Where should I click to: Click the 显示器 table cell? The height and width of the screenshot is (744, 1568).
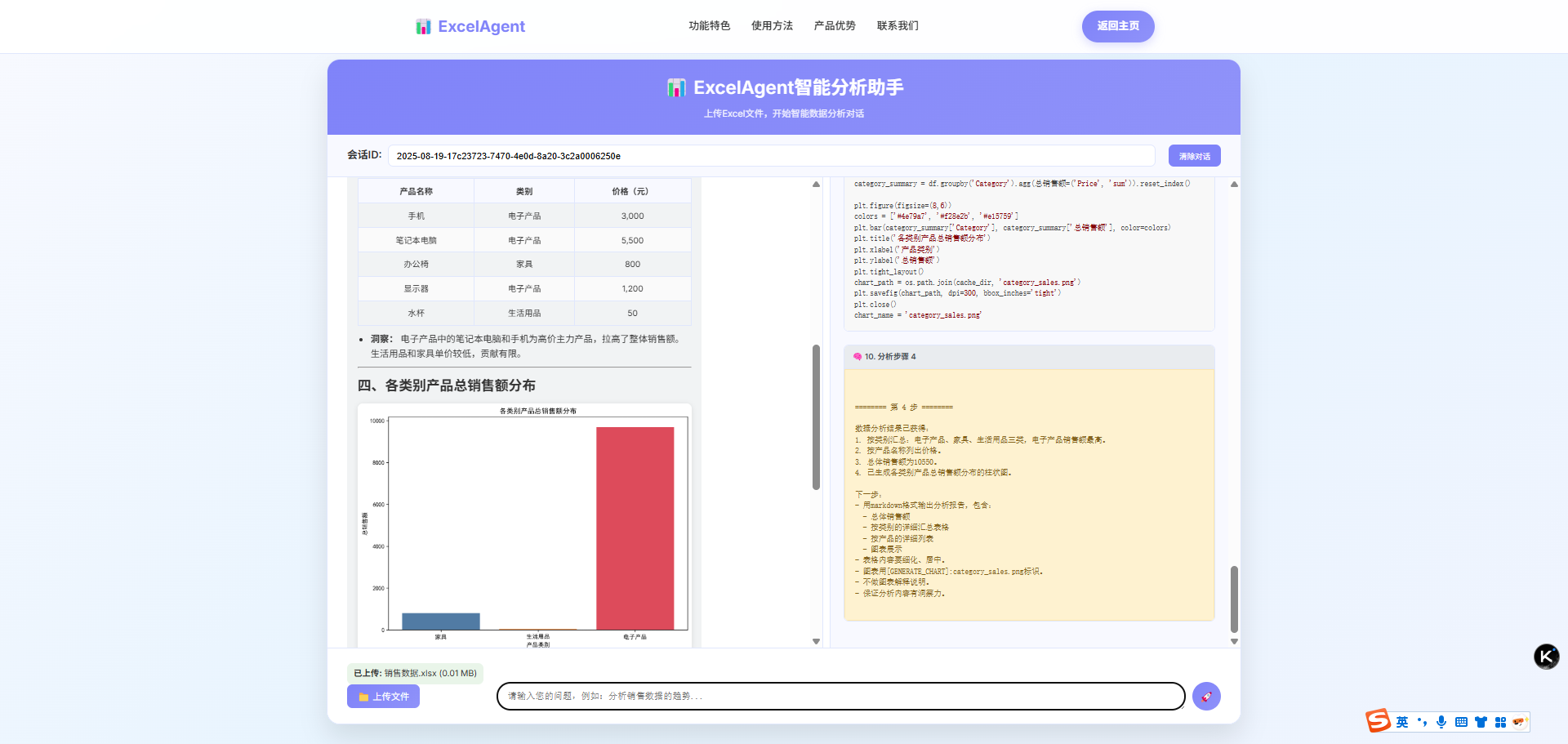click(416, 289)
